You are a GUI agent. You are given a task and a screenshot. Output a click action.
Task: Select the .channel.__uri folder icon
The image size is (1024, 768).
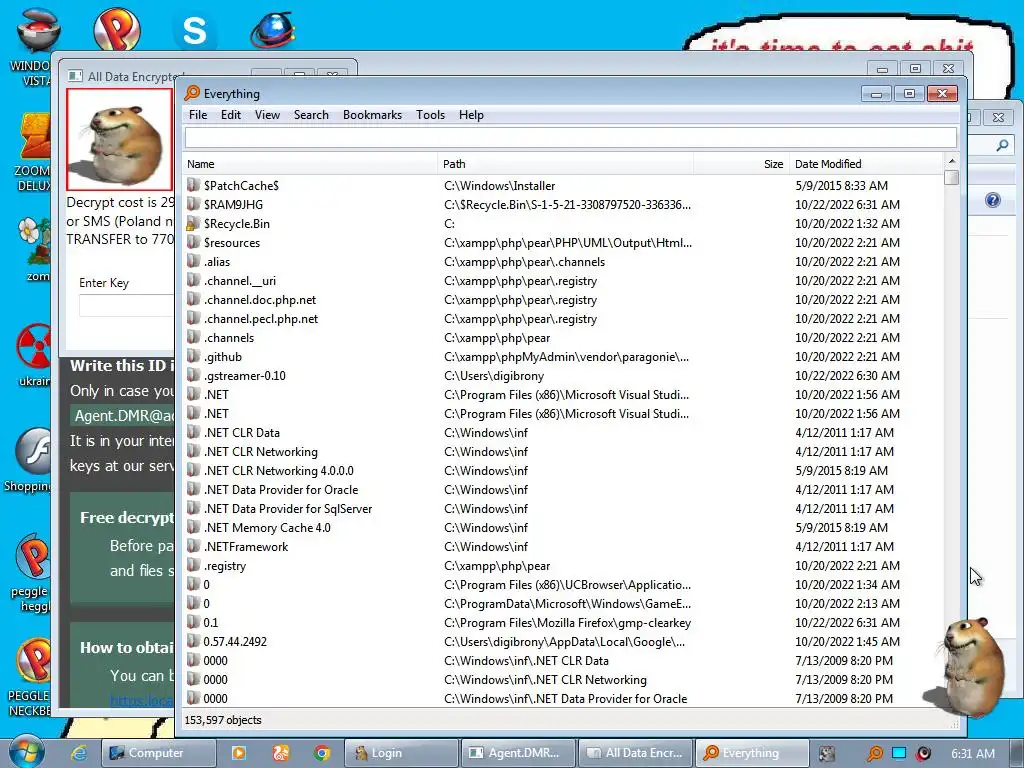pyautogui.click(x=193, y=280)
